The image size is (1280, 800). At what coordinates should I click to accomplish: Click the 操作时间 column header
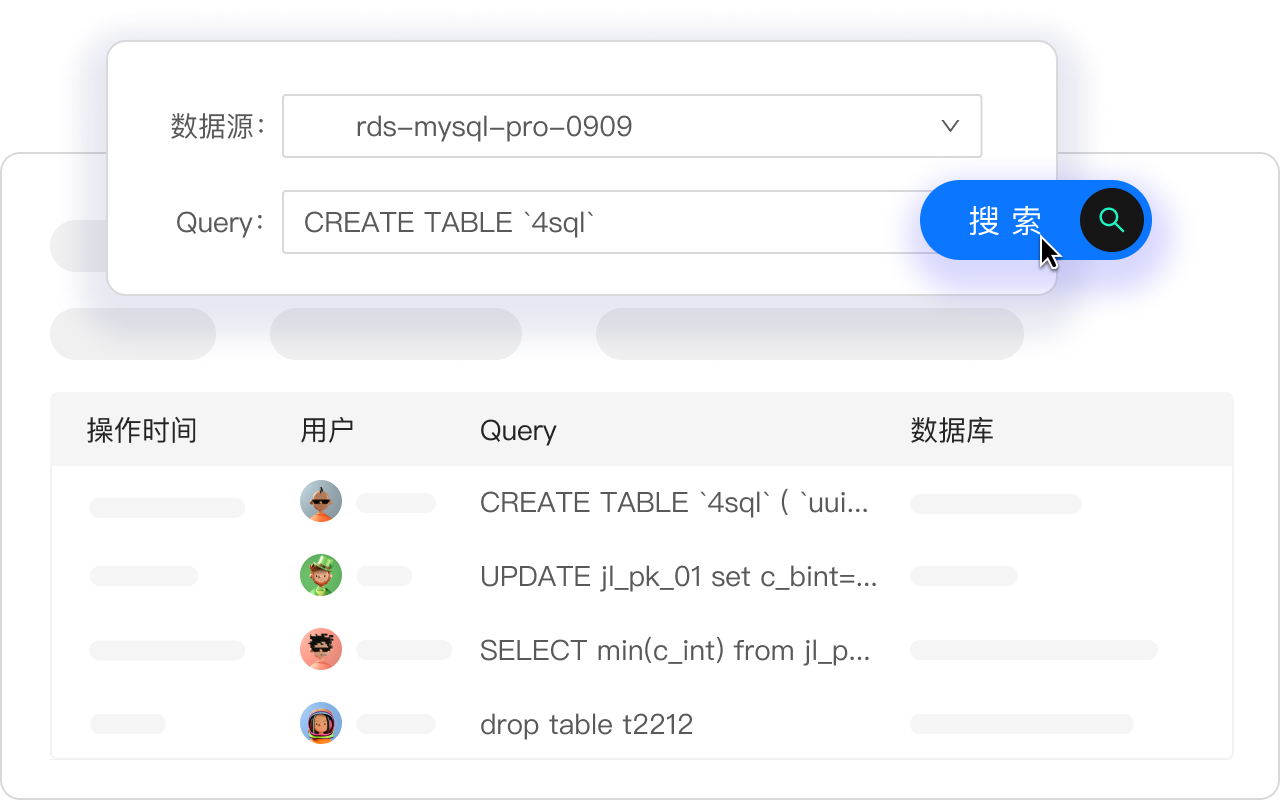[142, 431]
